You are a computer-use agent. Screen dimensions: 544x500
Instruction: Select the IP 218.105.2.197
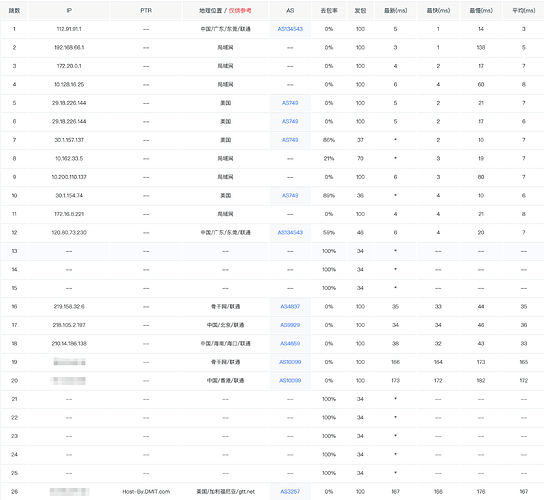pyautogui.click(x=69, y=325)
